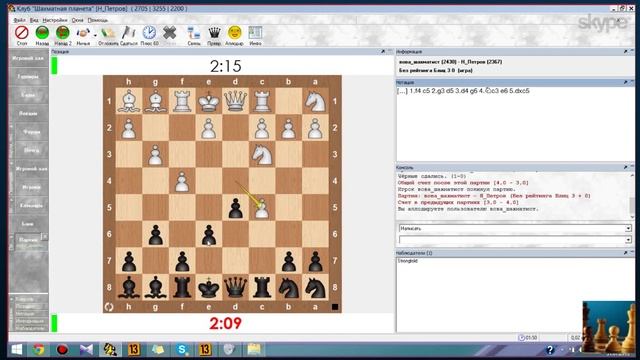Screen dimensions: 640x360
Task: Select the white pawn on c5
Action: (x=262, y=207)
